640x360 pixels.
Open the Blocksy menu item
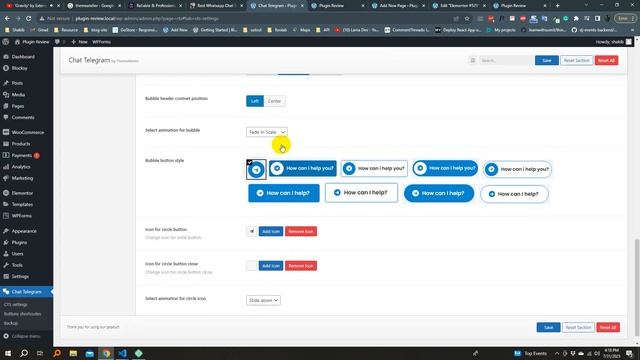pos(19,68)
